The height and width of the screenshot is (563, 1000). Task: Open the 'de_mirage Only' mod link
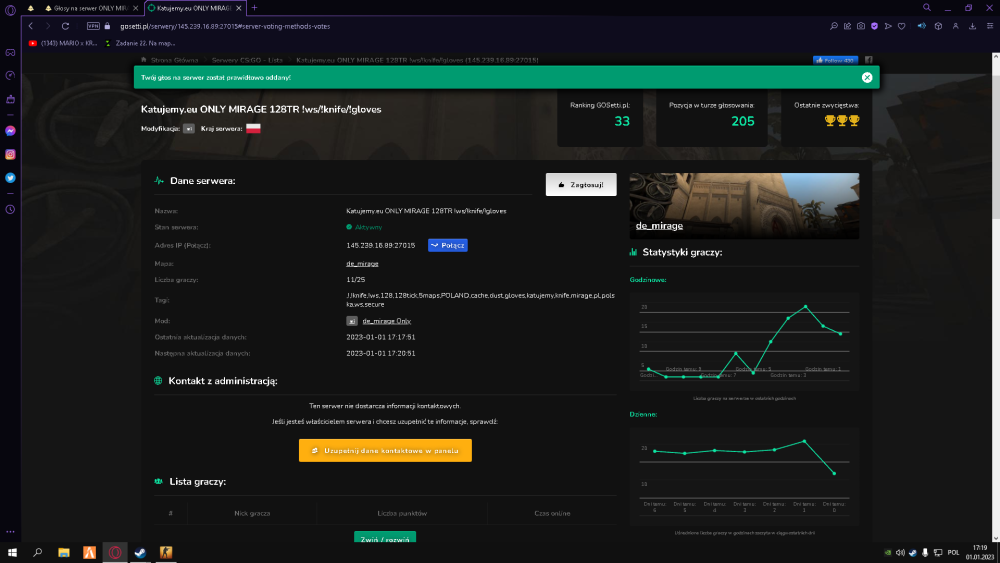pyautogui.click(x=386, y=321)
